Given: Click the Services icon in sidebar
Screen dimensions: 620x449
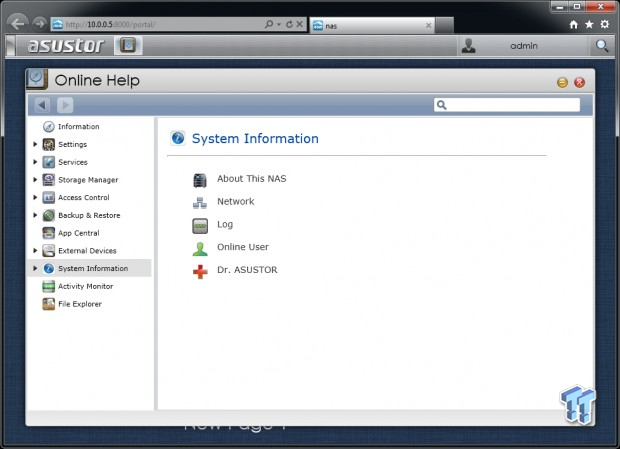Looking at the screenshot, I should tap(49, 162).
